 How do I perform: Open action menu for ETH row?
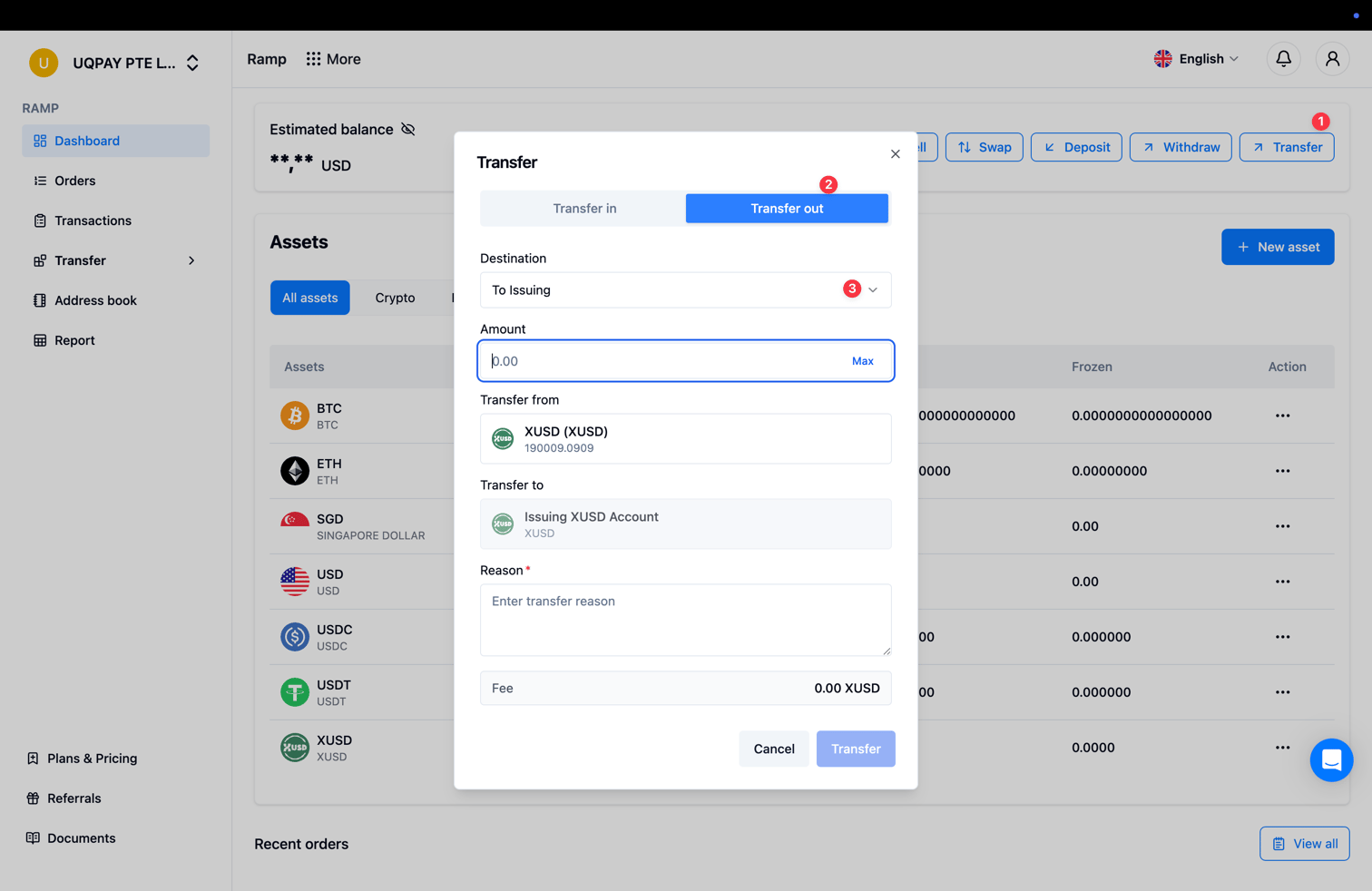pyautogui.click(x=1282, y=471)
